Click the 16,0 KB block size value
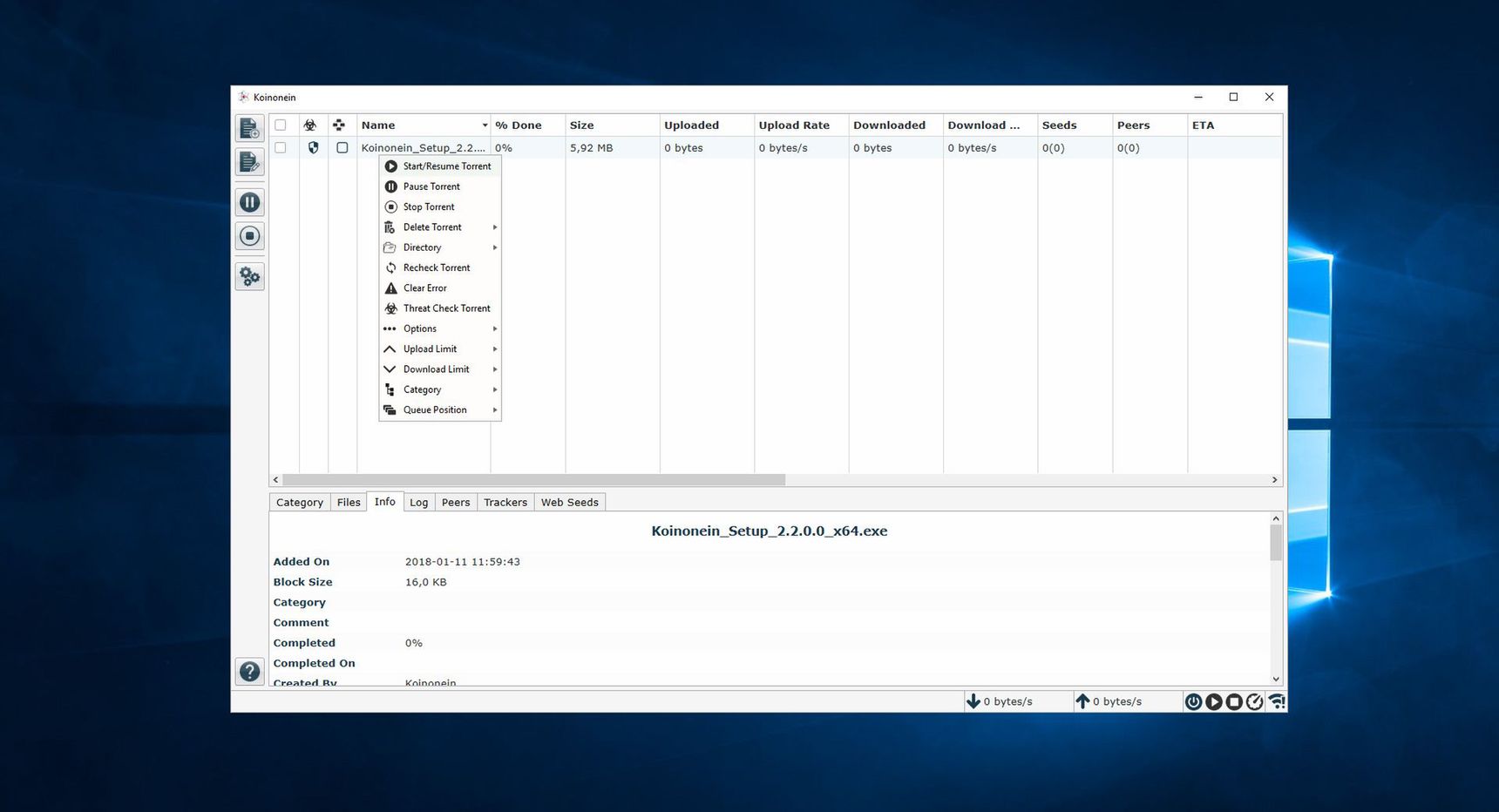 tap(426, 582)
